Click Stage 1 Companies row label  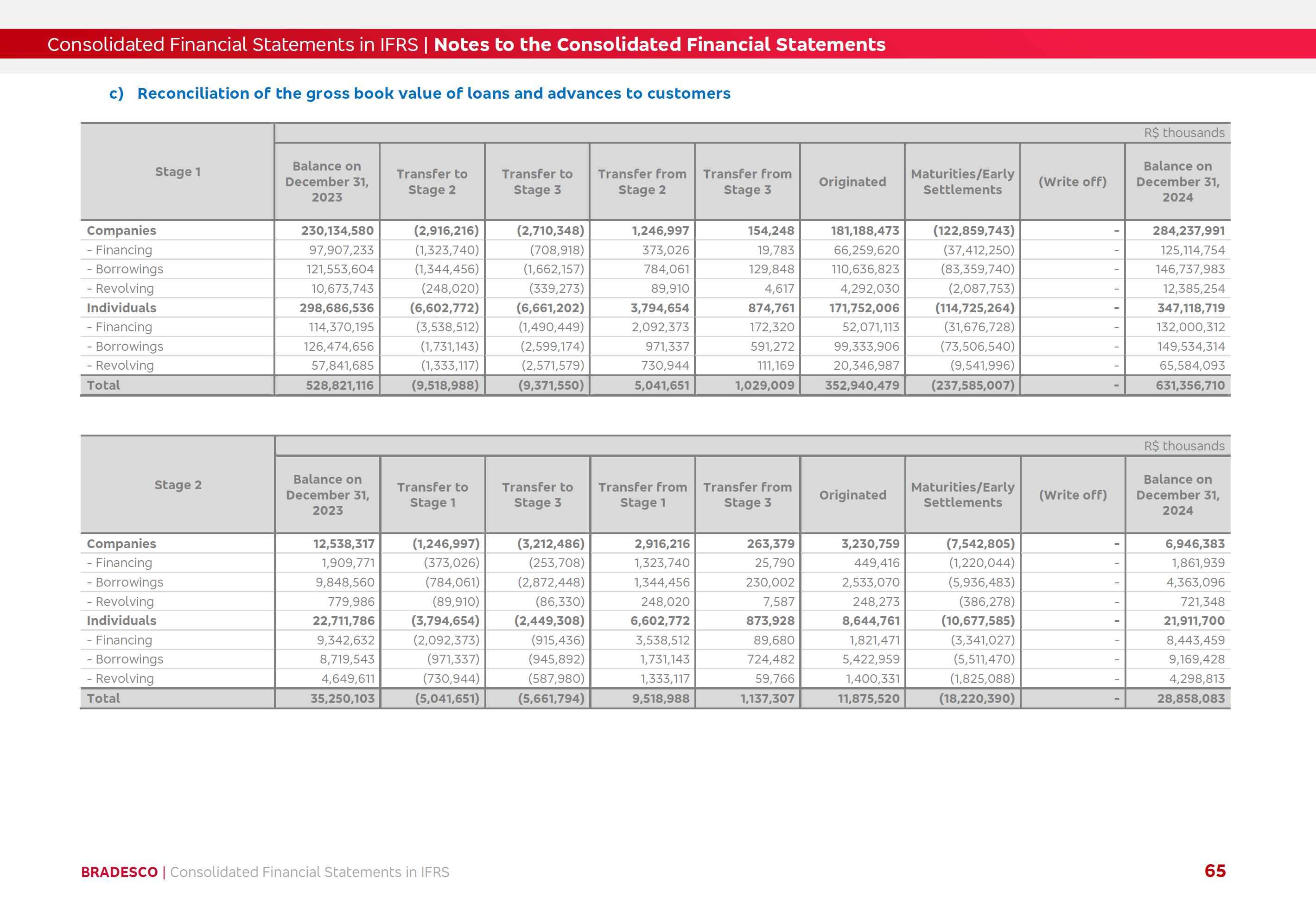tap(121, 230)
